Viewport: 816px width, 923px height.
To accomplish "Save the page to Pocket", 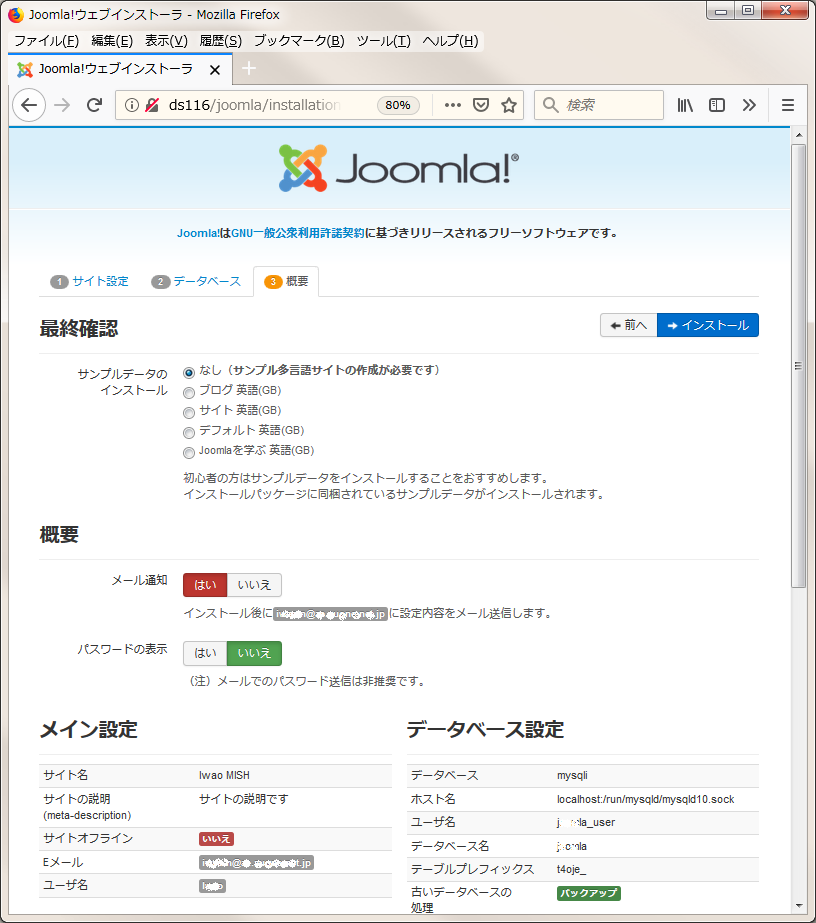I will pyautogui.click(x=481, y=105).
